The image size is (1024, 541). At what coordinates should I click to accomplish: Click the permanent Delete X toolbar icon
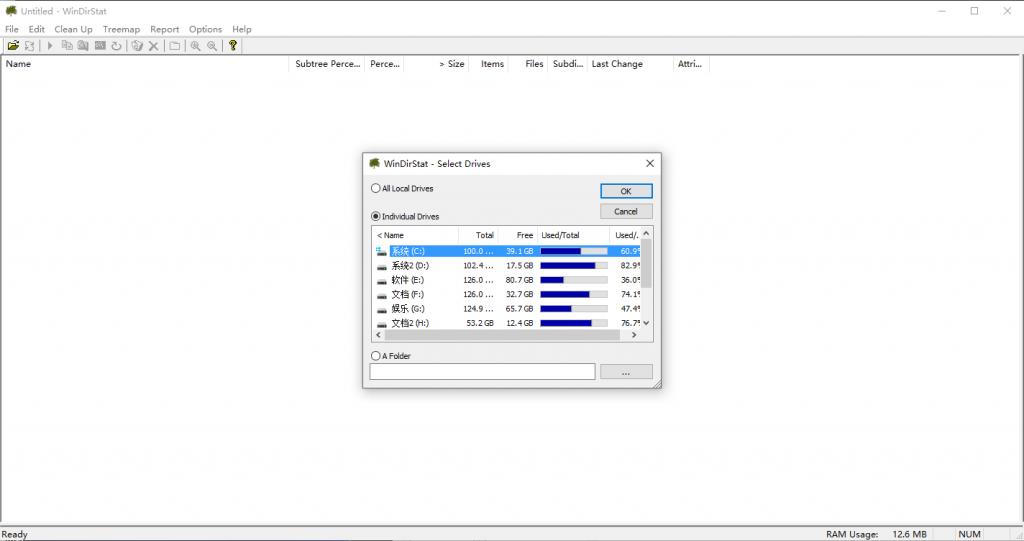click(153, 46)
